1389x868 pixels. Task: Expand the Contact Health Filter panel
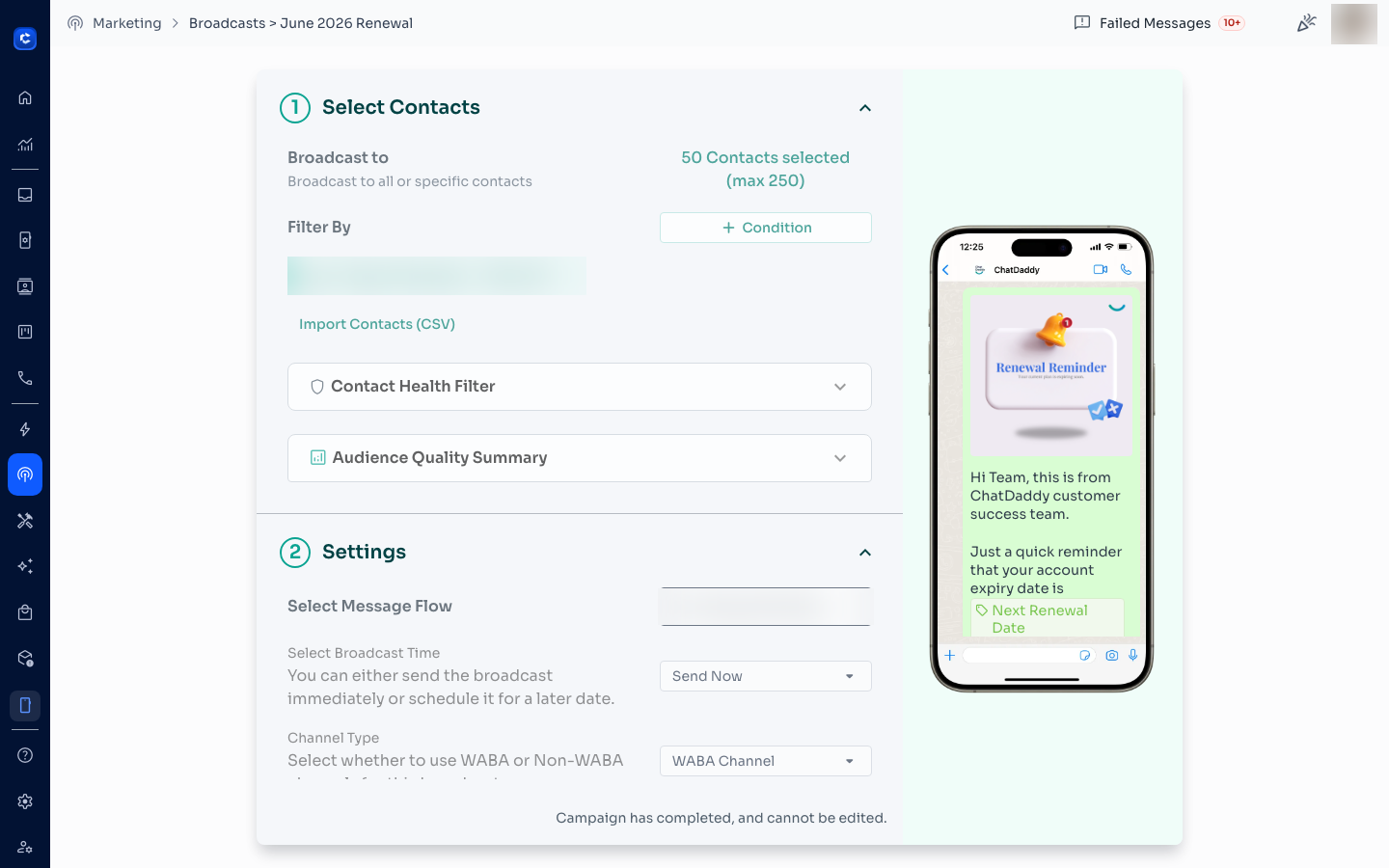click(x=580, y=387)
